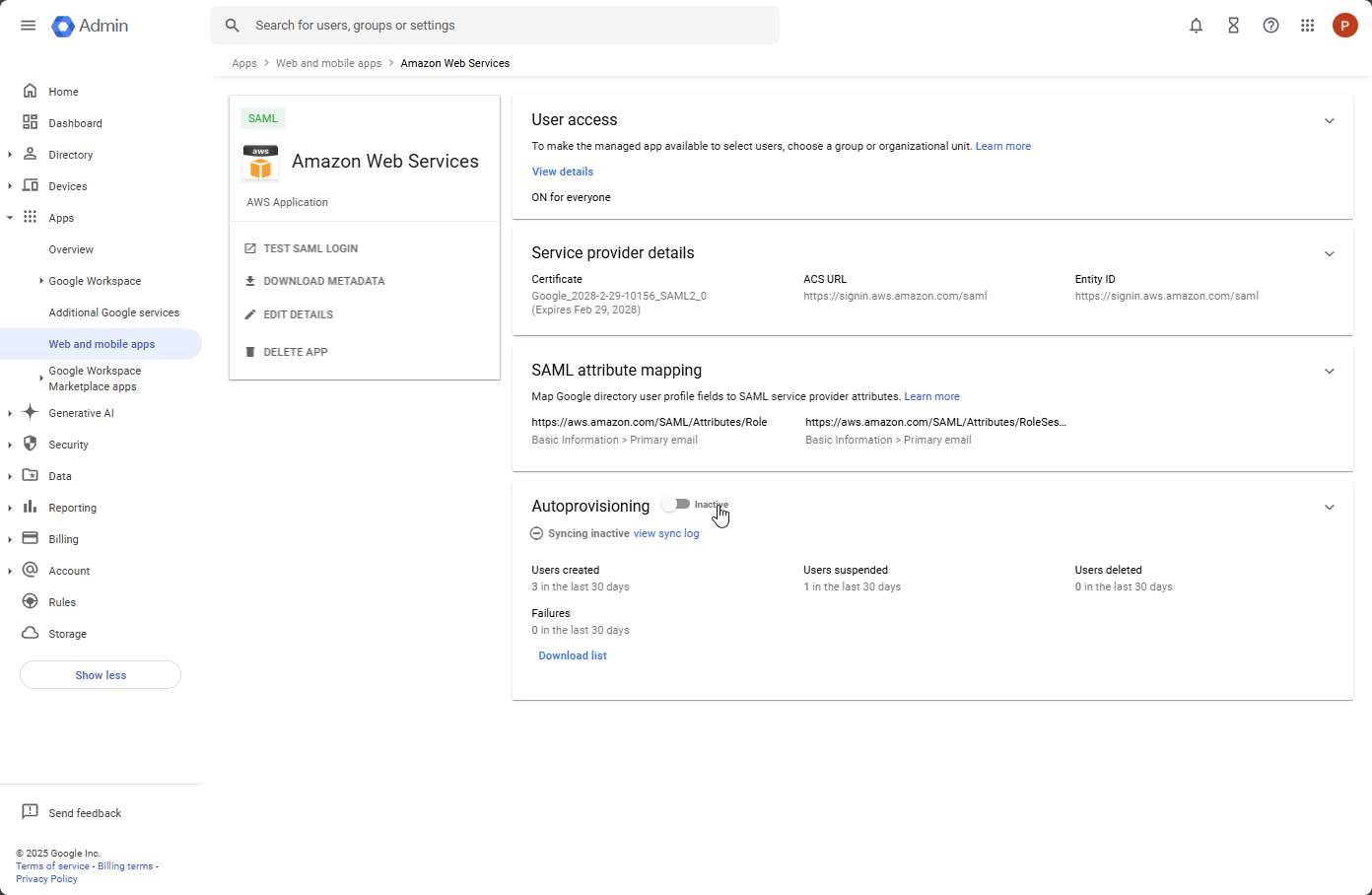Expand the Autoprovisioning section chevron
Screen dimensions: 1372x895
[x=1329, y=508]
